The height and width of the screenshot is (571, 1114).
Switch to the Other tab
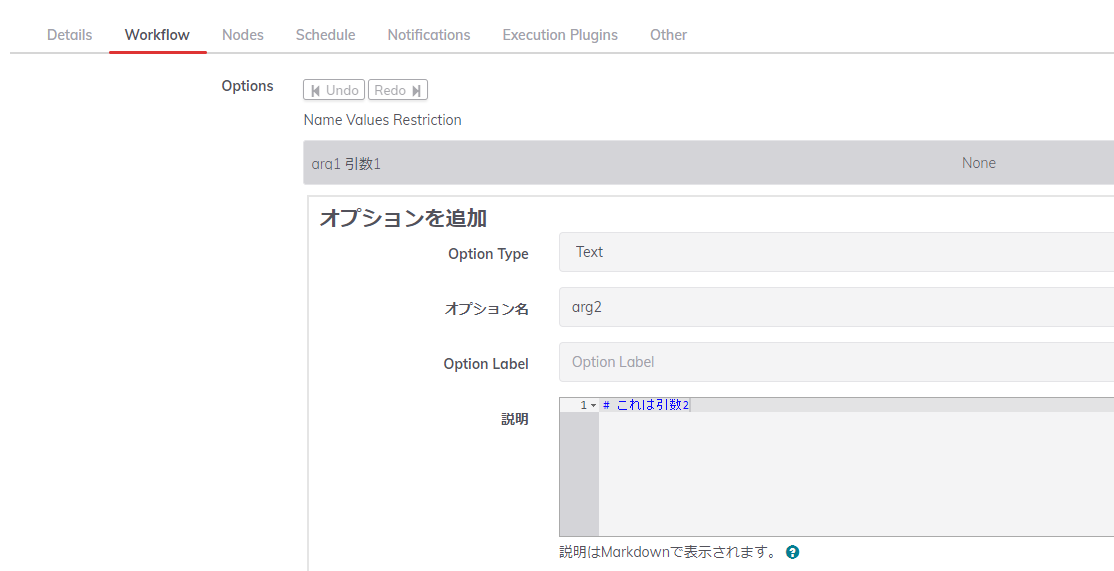[x=668, y=35]
